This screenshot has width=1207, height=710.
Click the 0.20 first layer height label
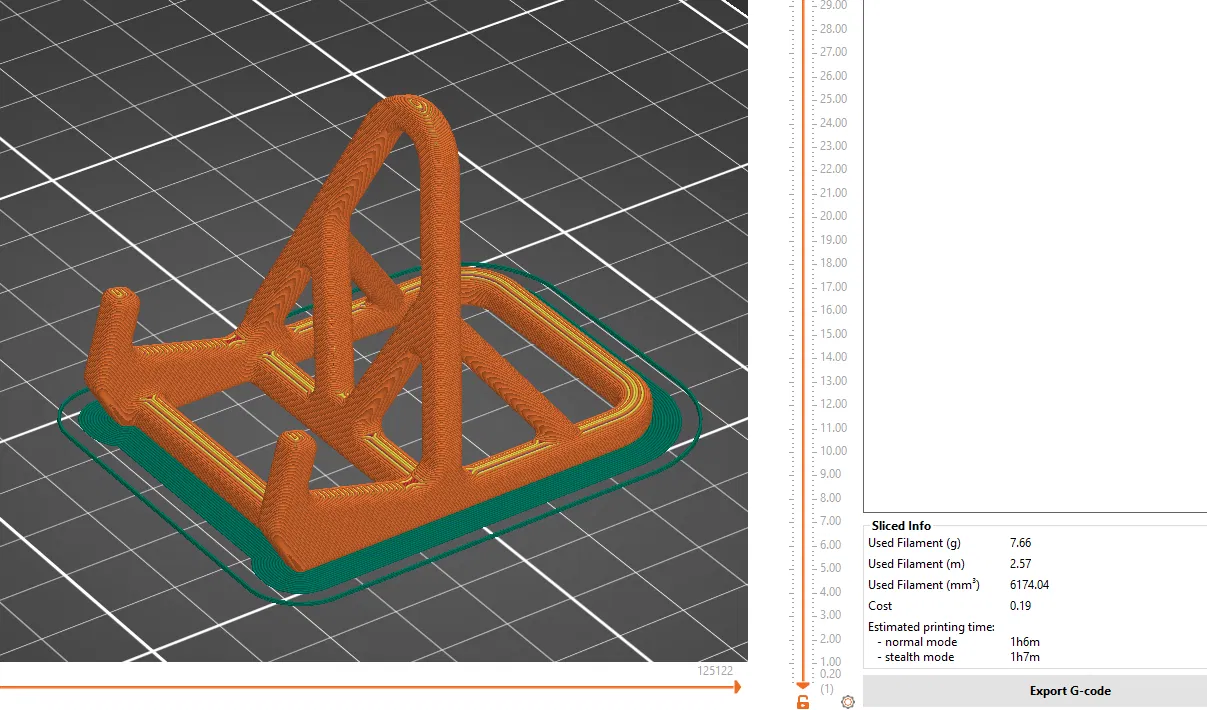pyautogui.click(x=830, y=674)
